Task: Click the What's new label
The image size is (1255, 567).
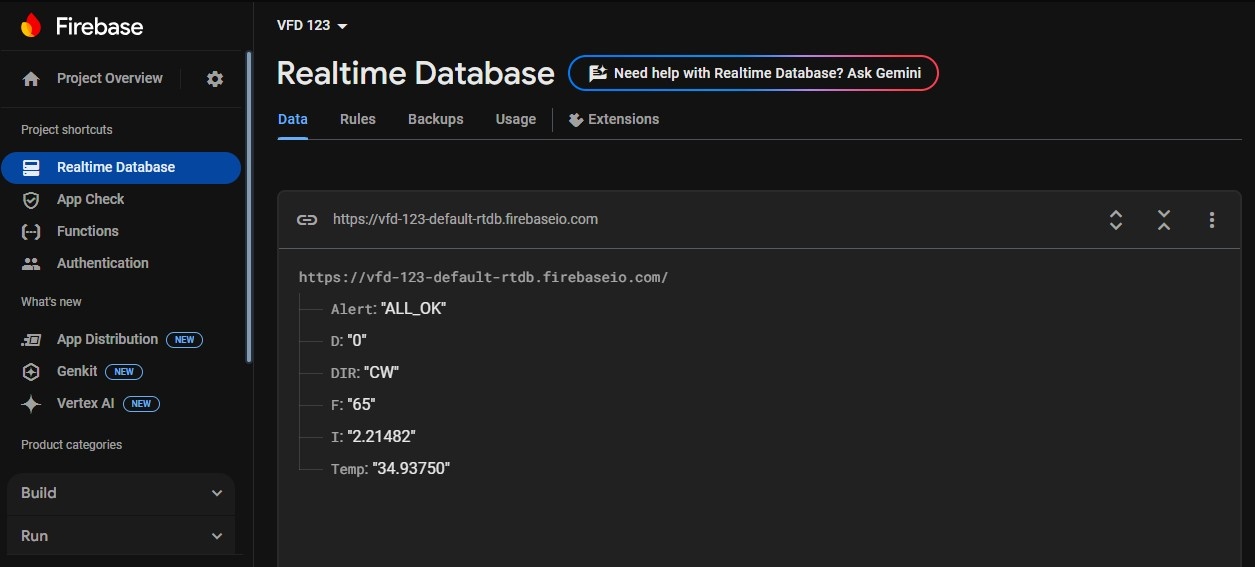Action: tap(51, 302)
